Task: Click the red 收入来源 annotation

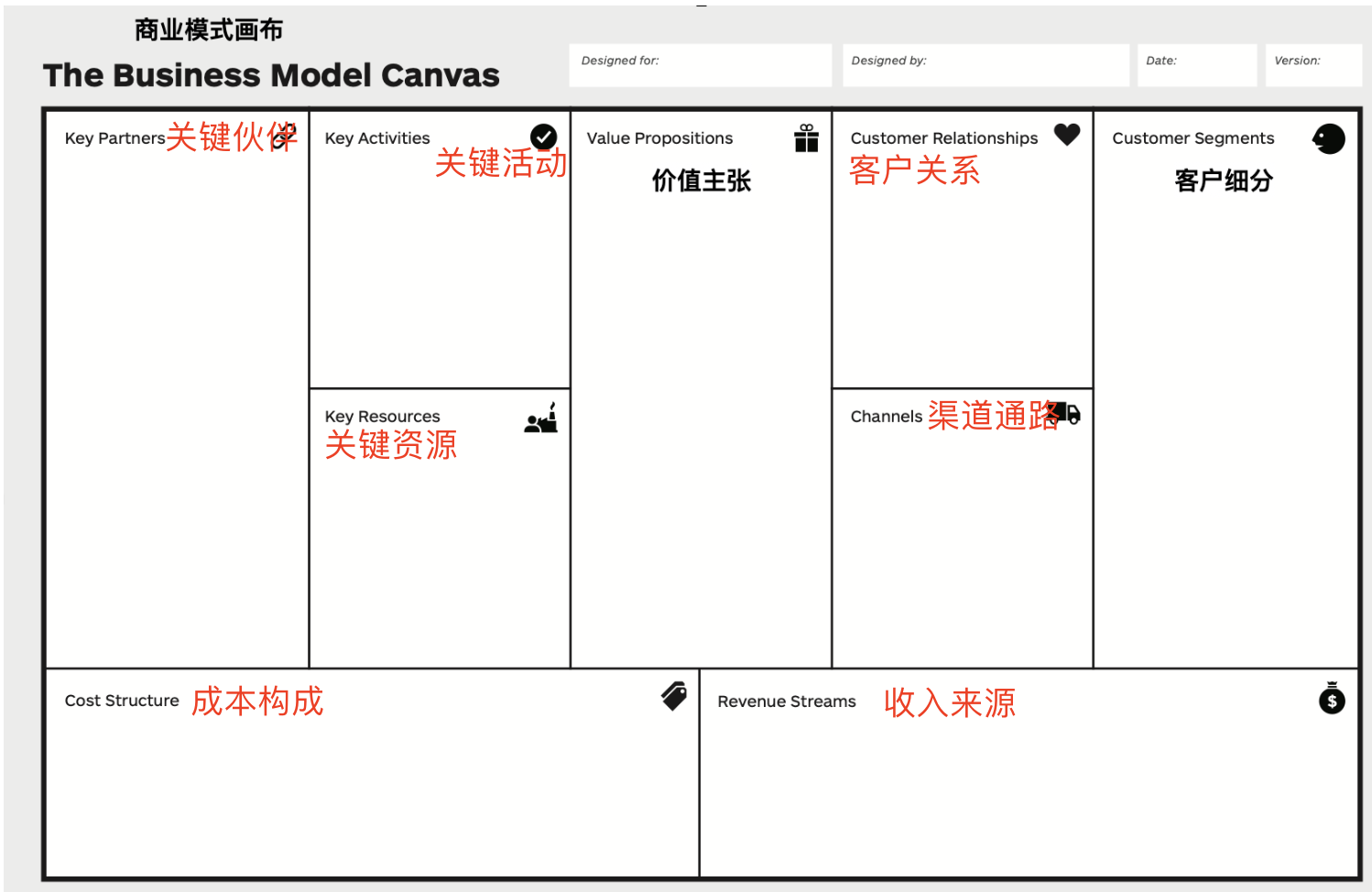Action: (950, 703)
